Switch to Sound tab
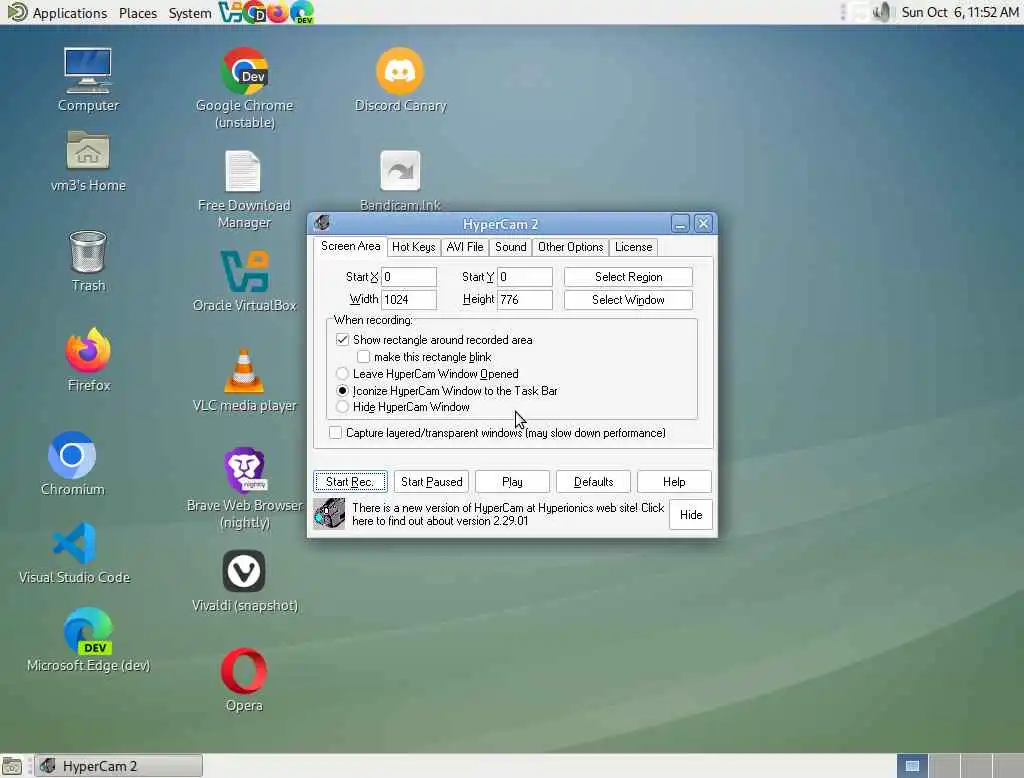 (510, 247)
